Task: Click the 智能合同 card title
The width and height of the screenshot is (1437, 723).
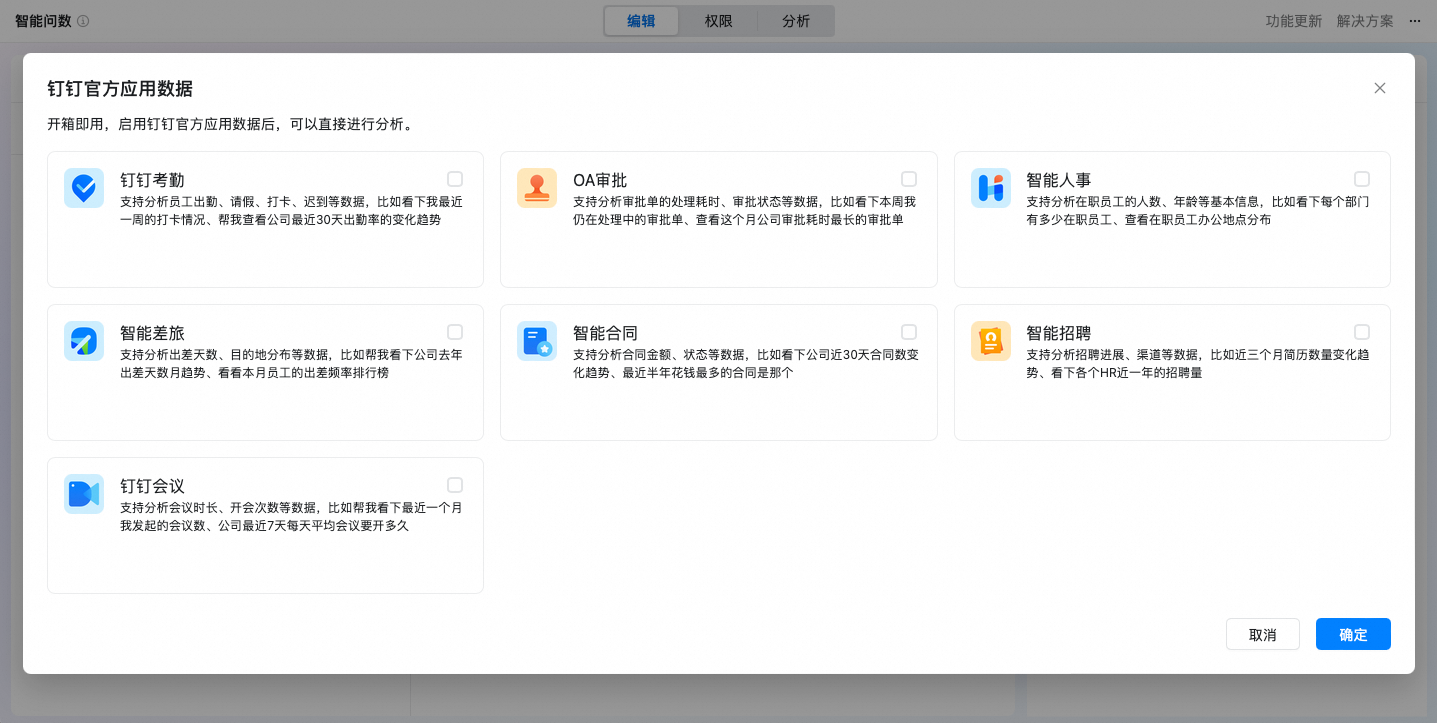Action: [605, 334]
